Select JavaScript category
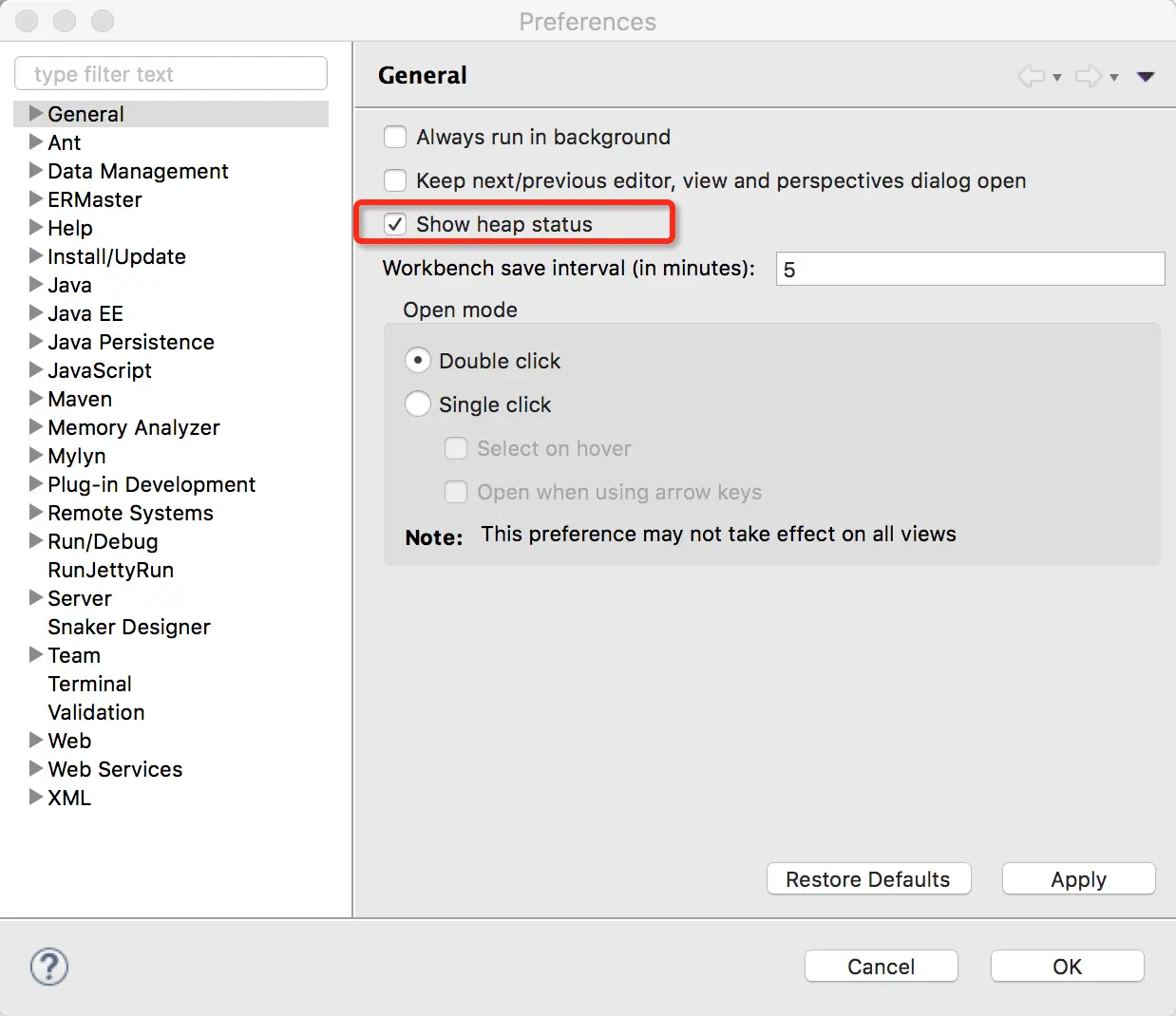This screenshot has height=1016, width=1176. coord(100,370)
